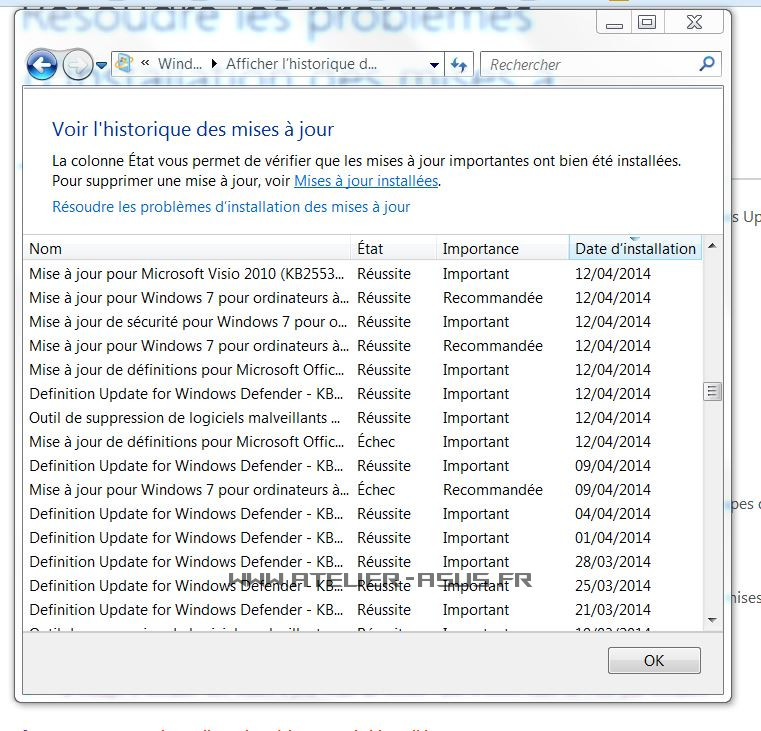Click the vertical scrollbar thumb

click(712, 391)
